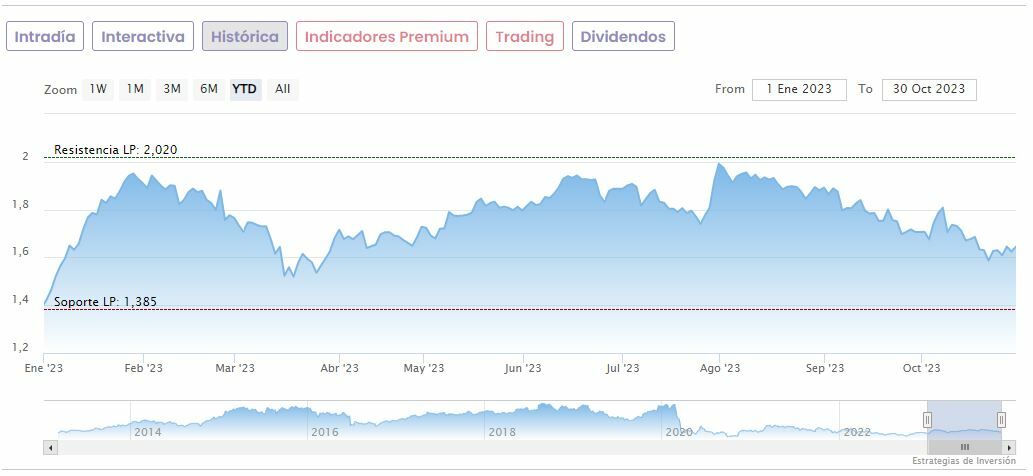Show All time range

(x=283, y=89)
